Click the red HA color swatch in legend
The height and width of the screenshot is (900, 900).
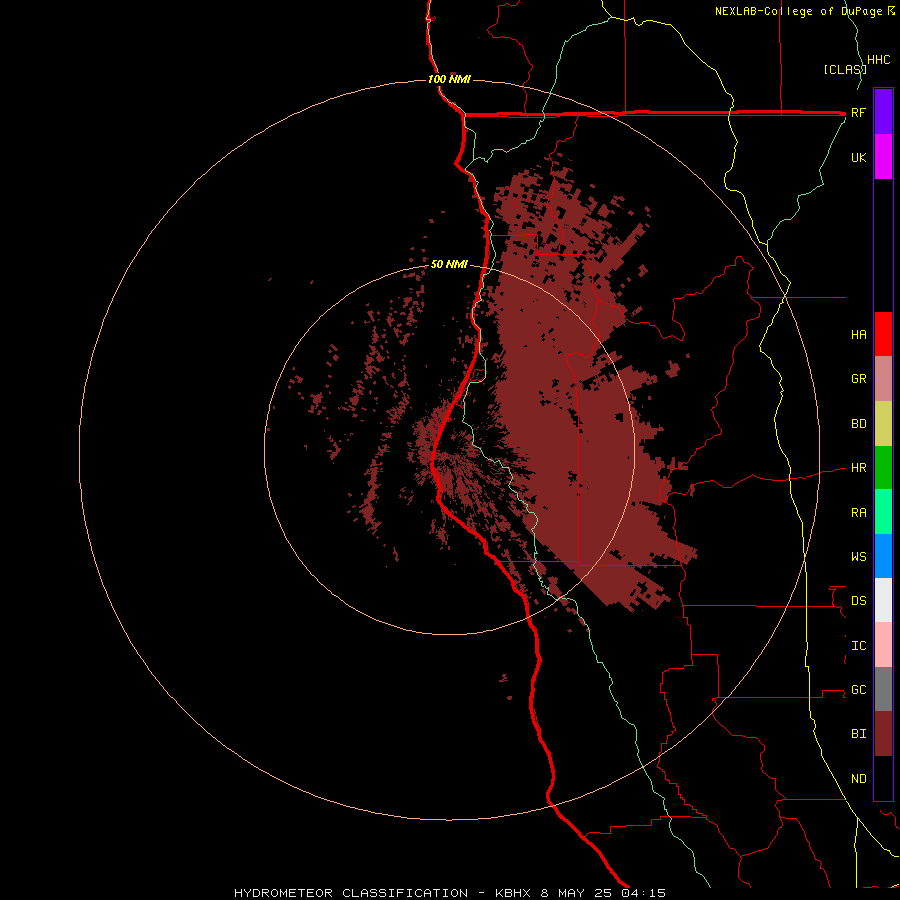[x=883, y=334]
